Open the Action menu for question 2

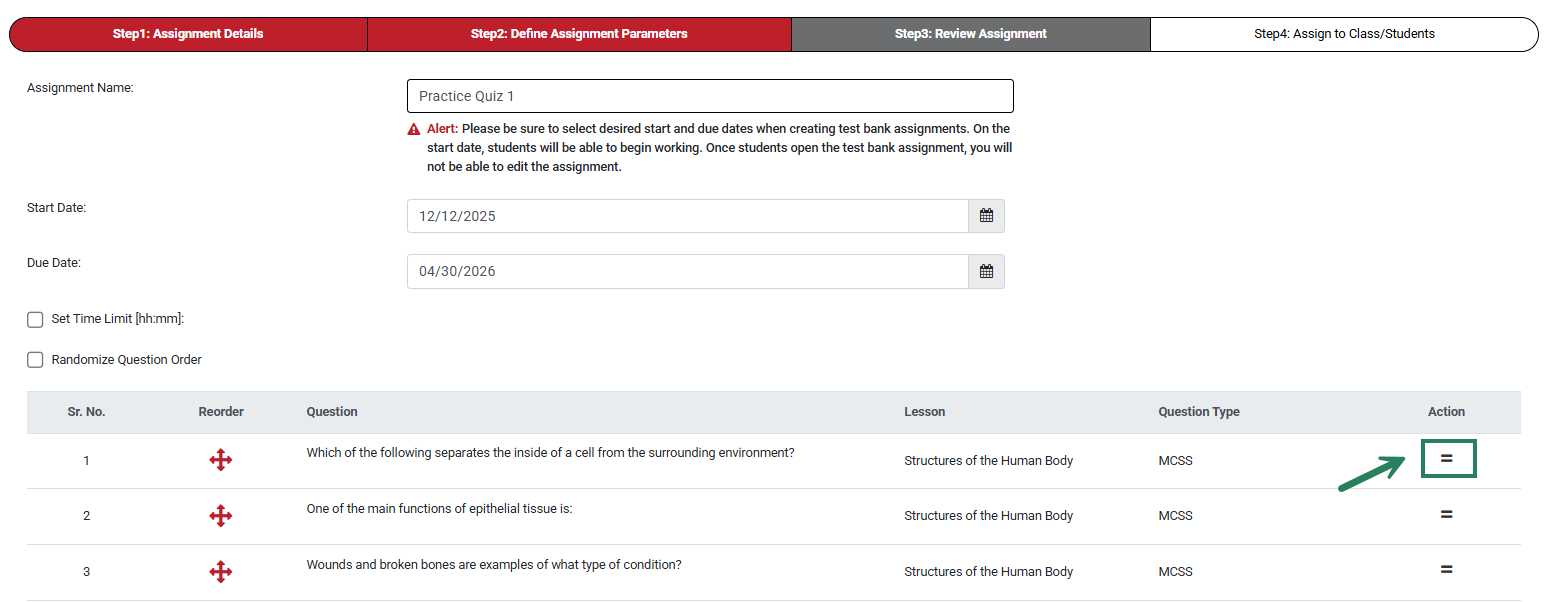[1447, 514]
